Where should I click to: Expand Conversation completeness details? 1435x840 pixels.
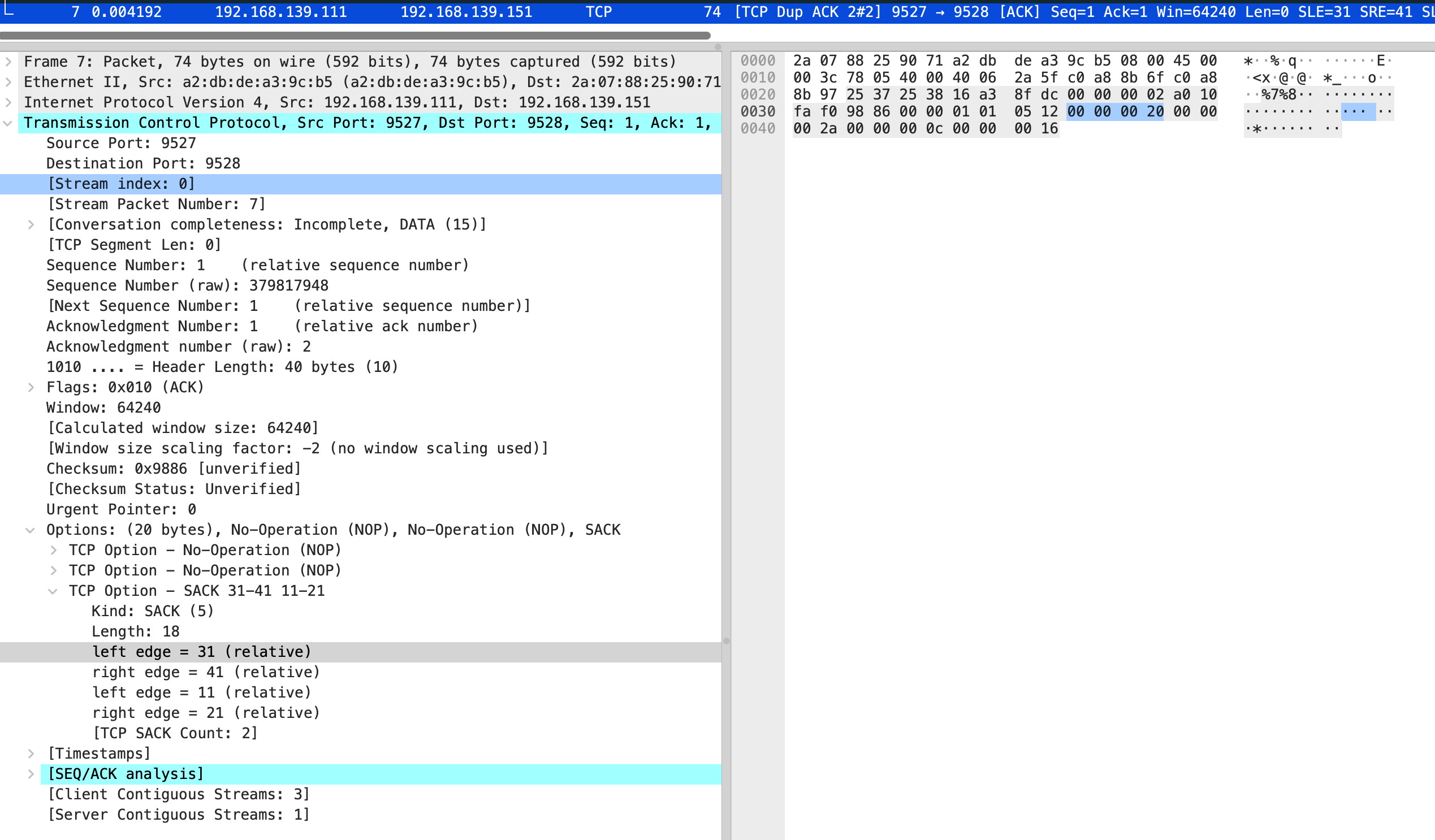click(x=31, y=225)
